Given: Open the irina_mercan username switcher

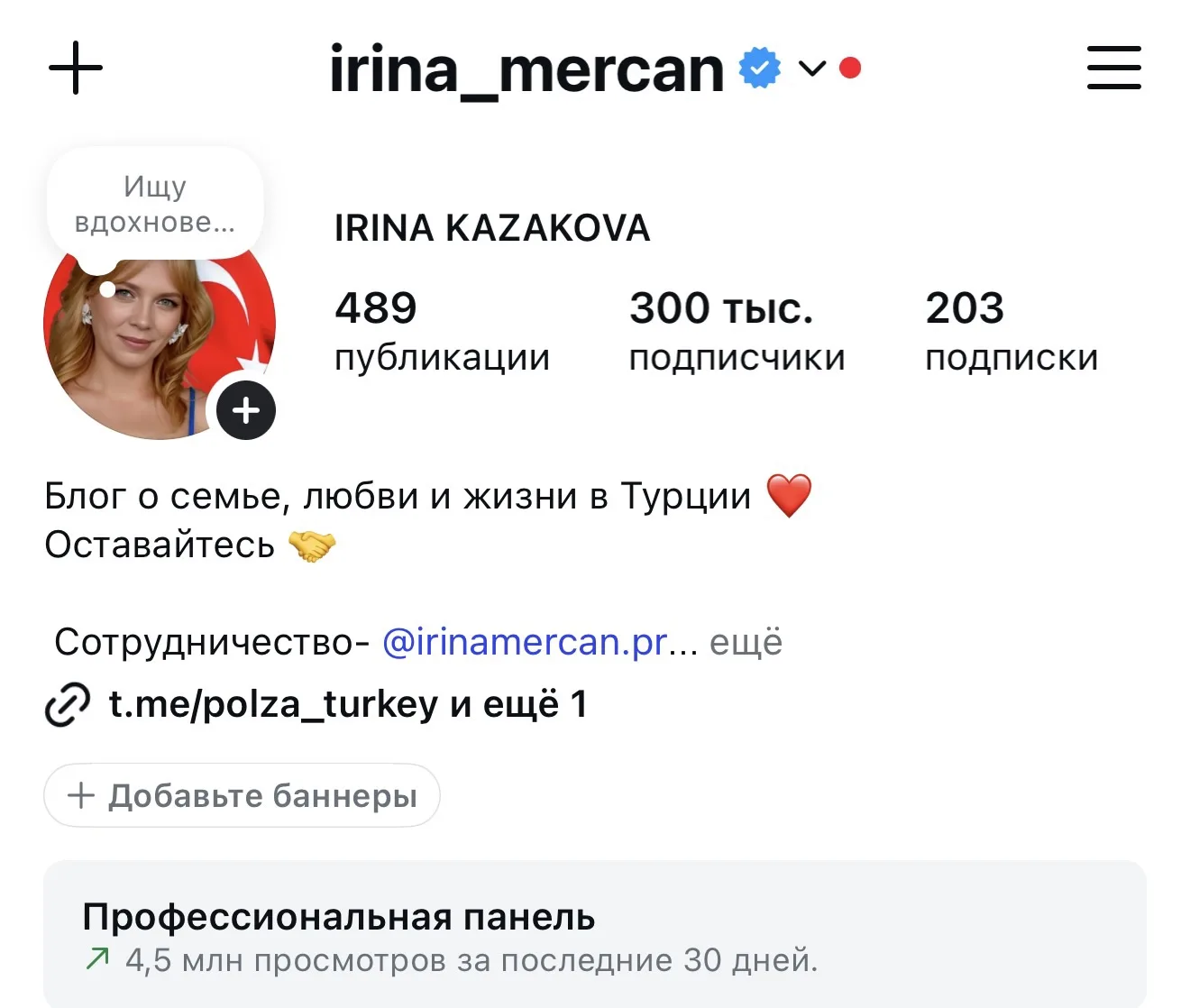Looking at the screenshot, I should point(526,69).
